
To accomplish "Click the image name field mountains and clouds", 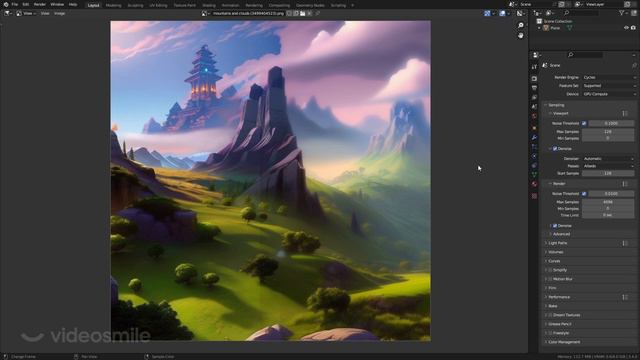I will (248, 13).
